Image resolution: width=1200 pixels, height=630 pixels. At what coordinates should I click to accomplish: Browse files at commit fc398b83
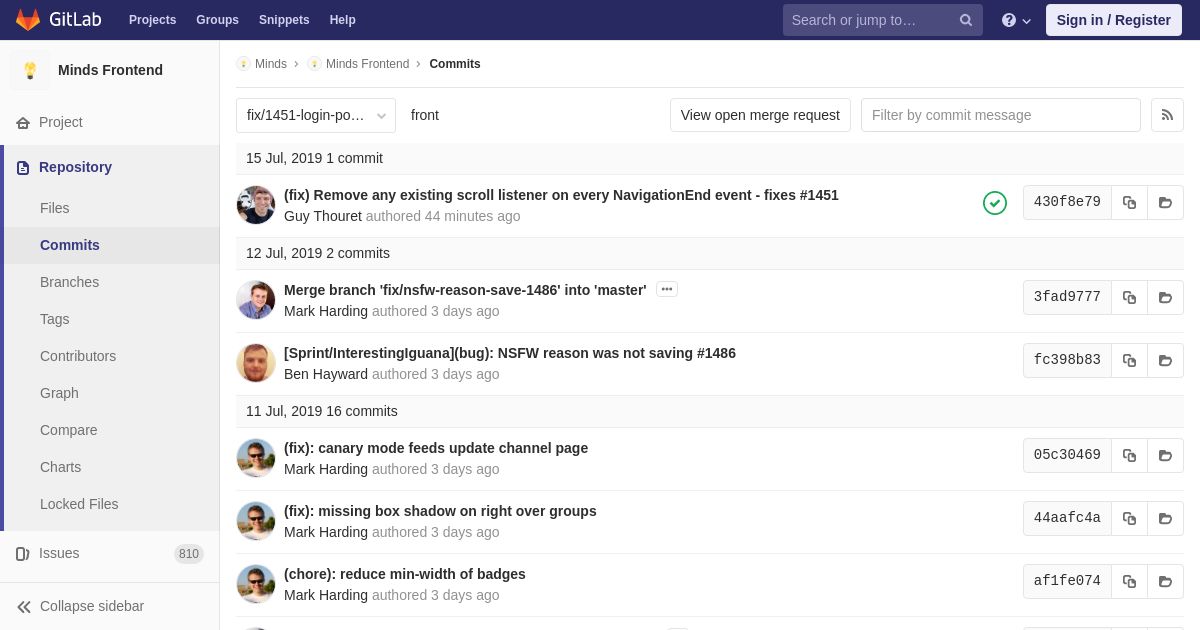(x=1165, y=360)
